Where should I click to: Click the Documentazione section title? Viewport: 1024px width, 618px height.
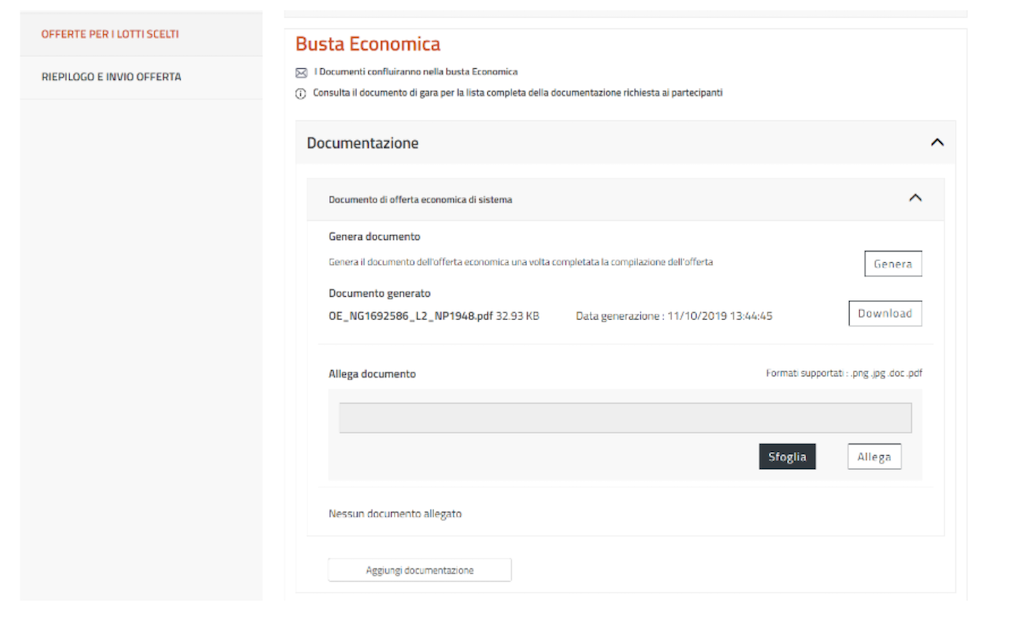click(362, 143)
